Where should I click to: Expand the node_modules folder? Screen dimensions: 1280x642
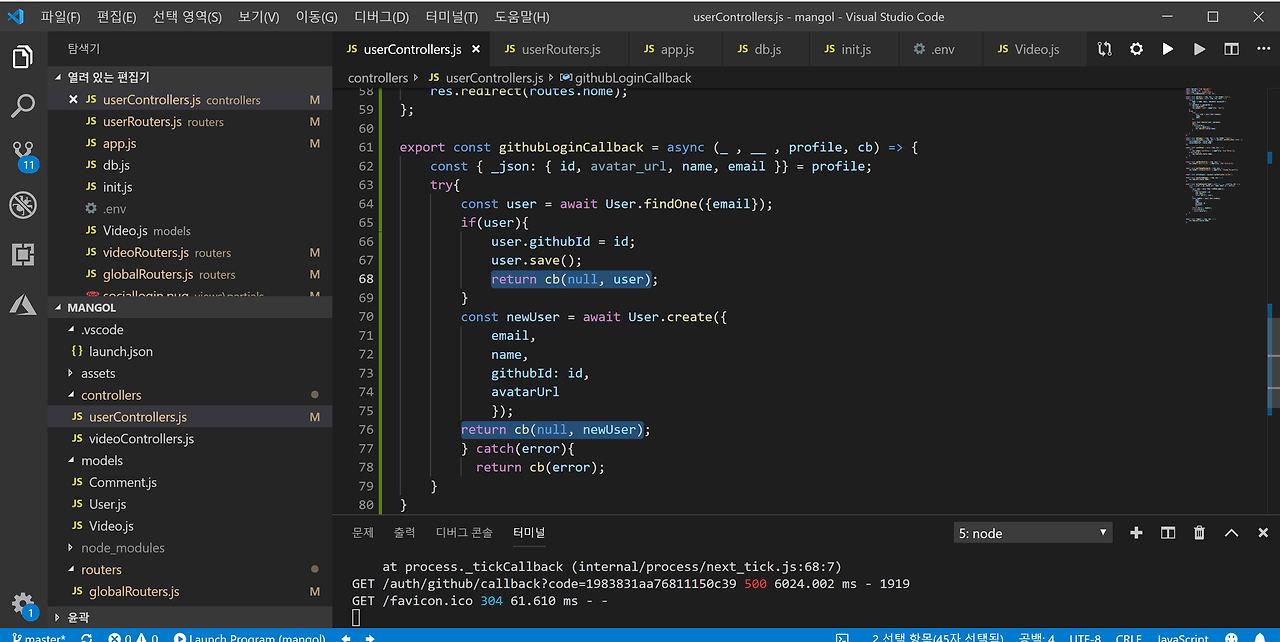click(122, 548)
